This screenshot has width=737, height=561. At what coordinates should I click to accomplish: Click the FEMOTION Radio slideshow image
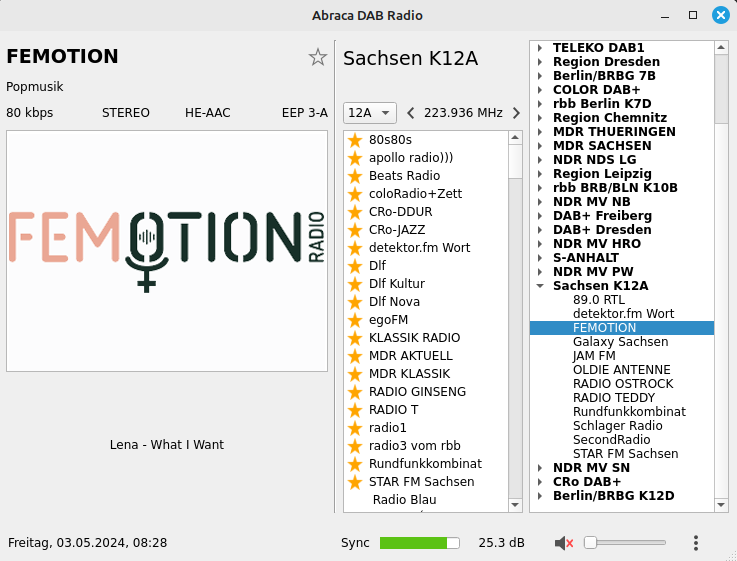coord(167,251)
